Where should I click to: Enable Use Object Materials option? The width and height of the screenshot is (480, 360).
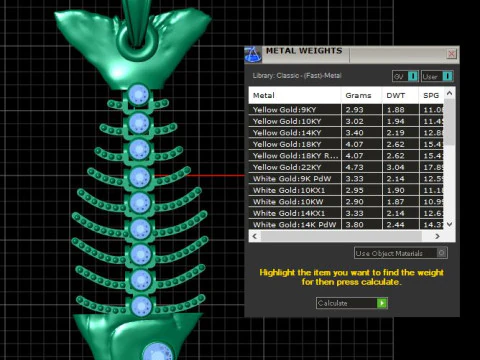tap(401, 253)
